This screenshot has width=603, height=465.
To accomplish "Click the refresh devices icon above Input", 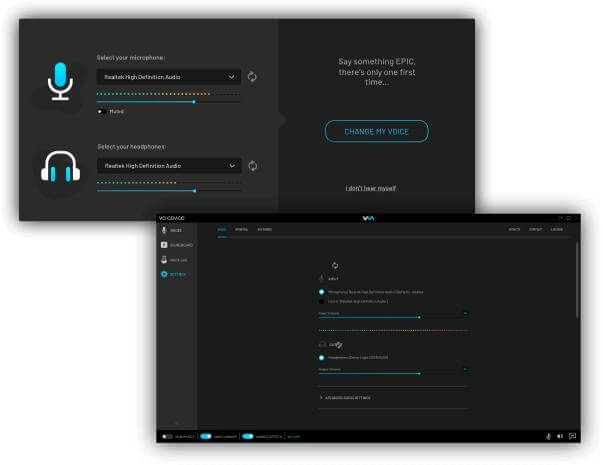I will (x=335, y=265).
